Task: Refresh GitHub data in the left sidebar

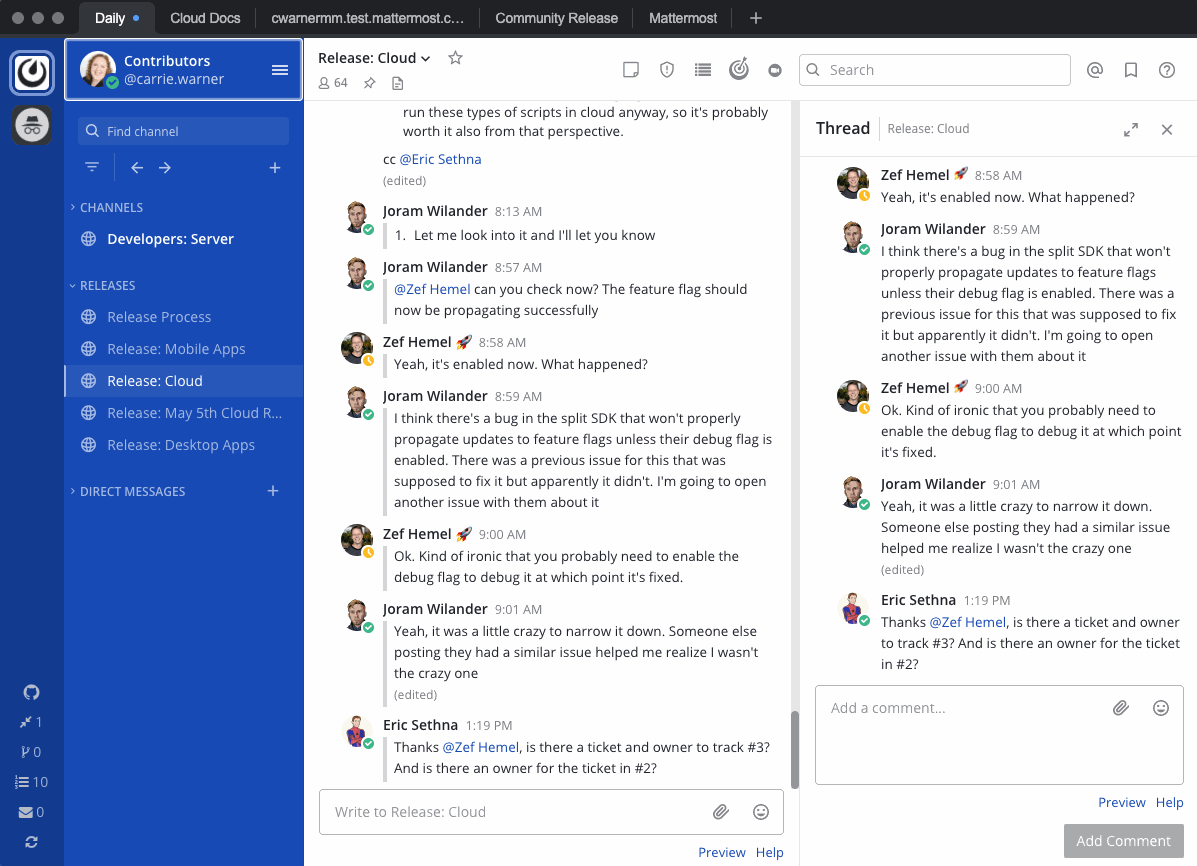Action: (x=31, y=842)
